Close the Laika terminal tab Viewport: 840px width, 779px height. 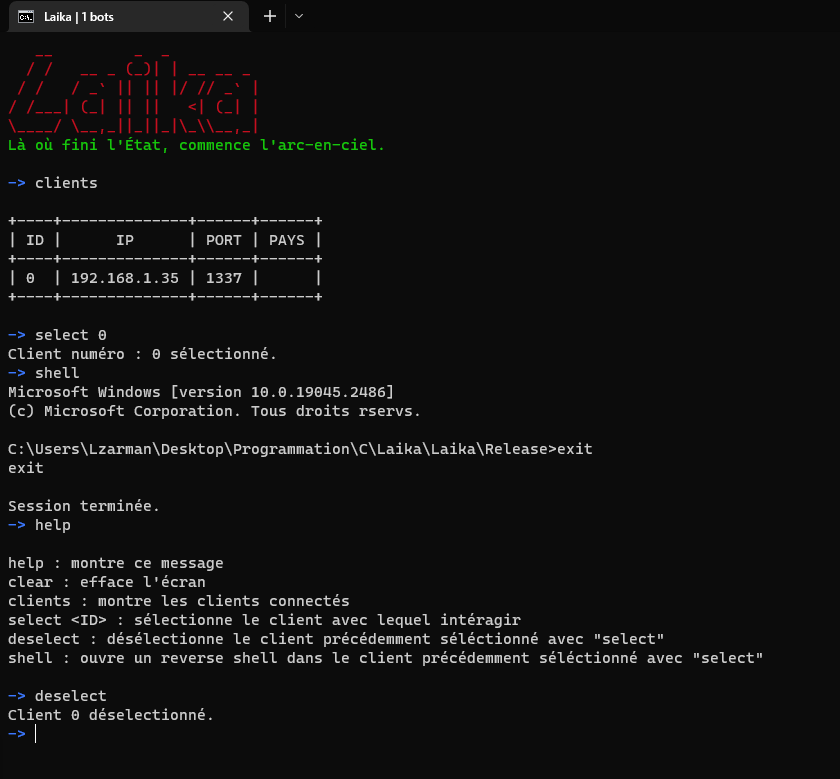click(x=229, y=17)
